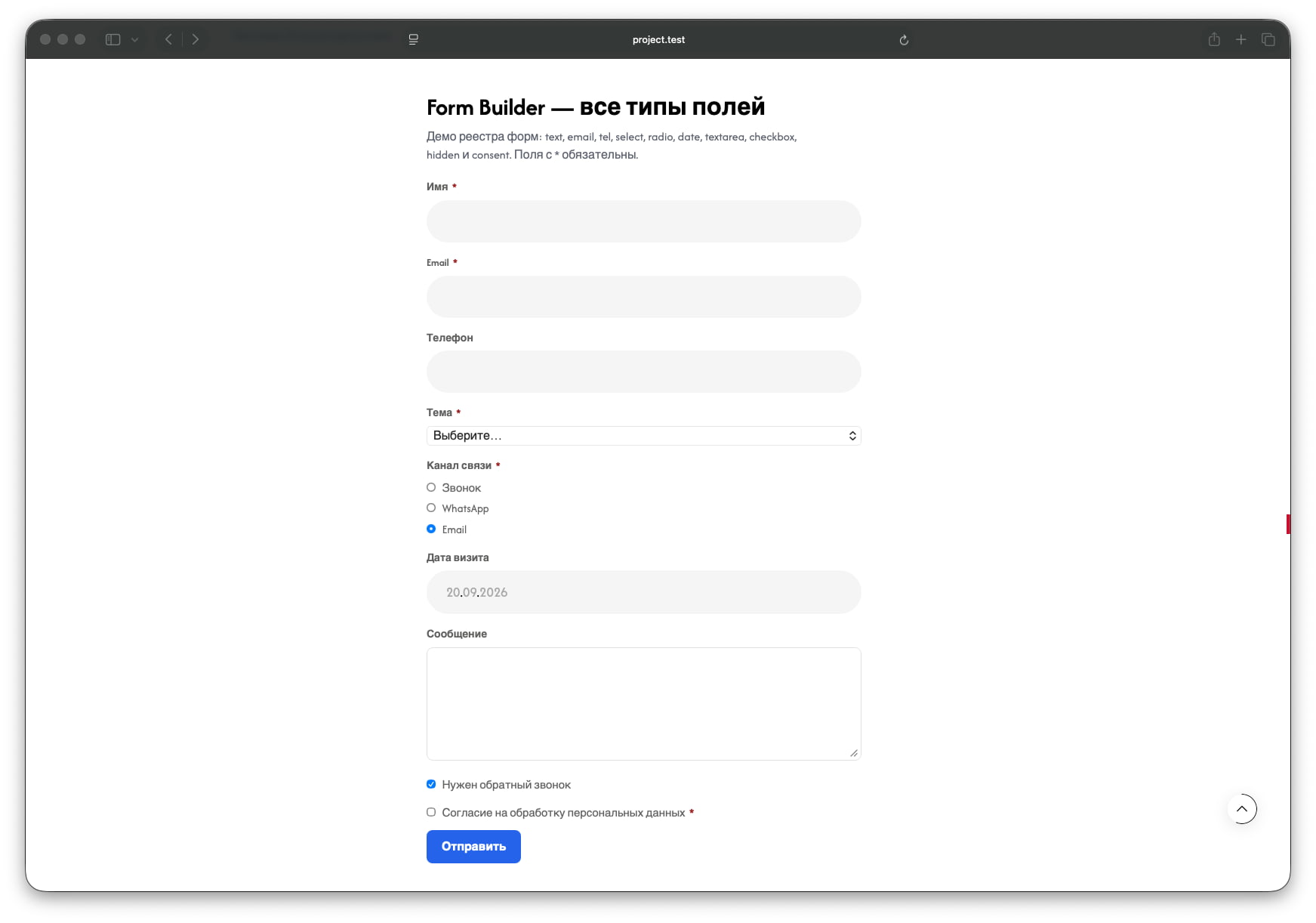
Task: Select the Email radio option
Action: coord(431,529)
